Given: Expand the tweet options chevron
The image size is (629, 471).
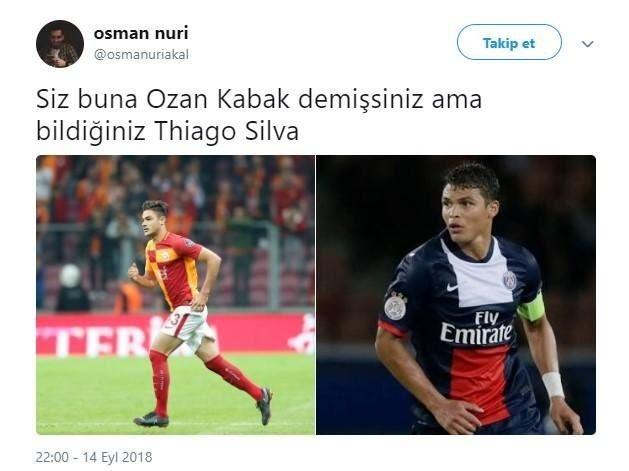Looking at the screenshot, I should coord(587,44).
